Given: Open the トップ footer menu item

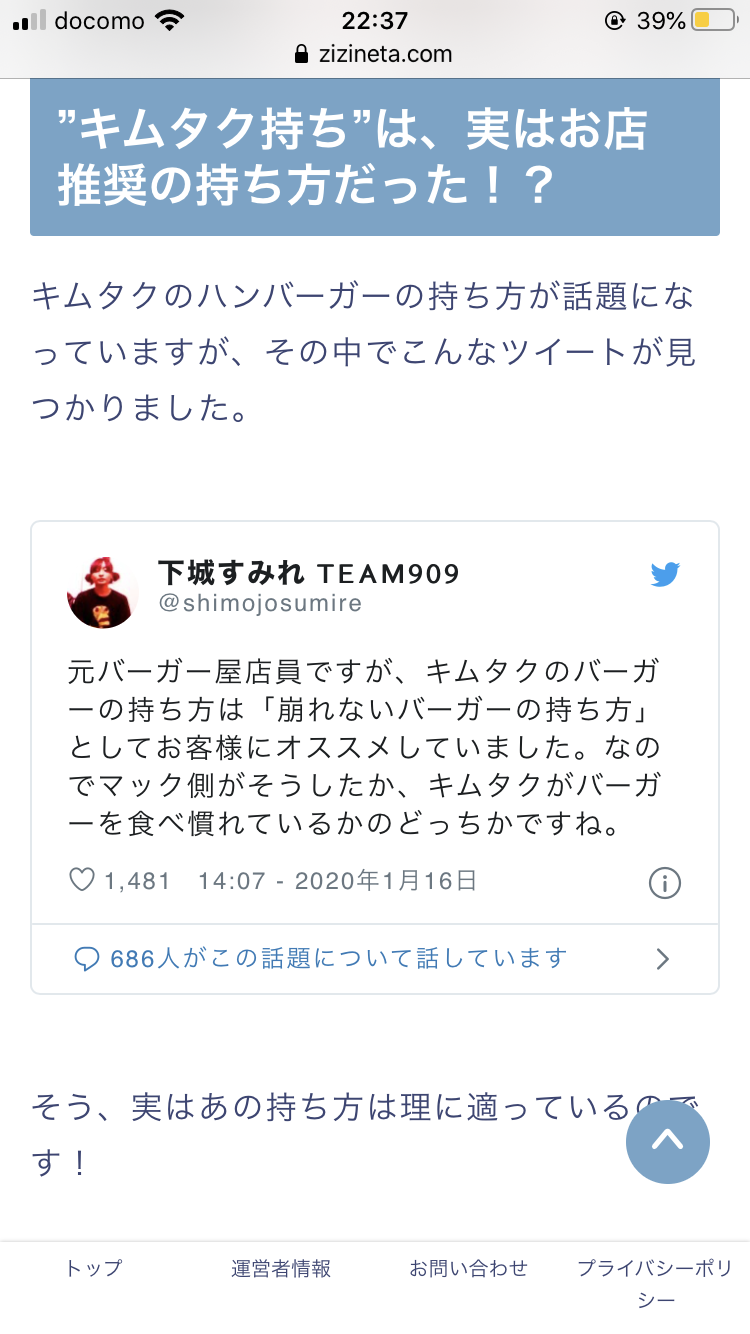Looking at the screenshot, I should pyautogui.click(x=94, y=1268).
